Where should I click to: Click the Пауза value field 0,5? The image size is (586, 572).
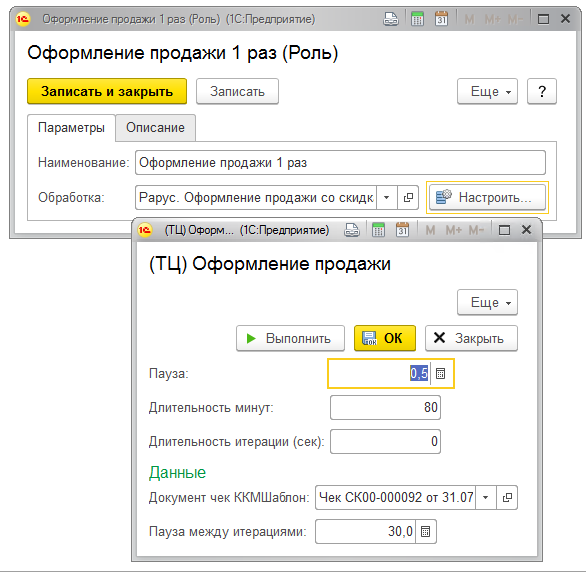380,373
